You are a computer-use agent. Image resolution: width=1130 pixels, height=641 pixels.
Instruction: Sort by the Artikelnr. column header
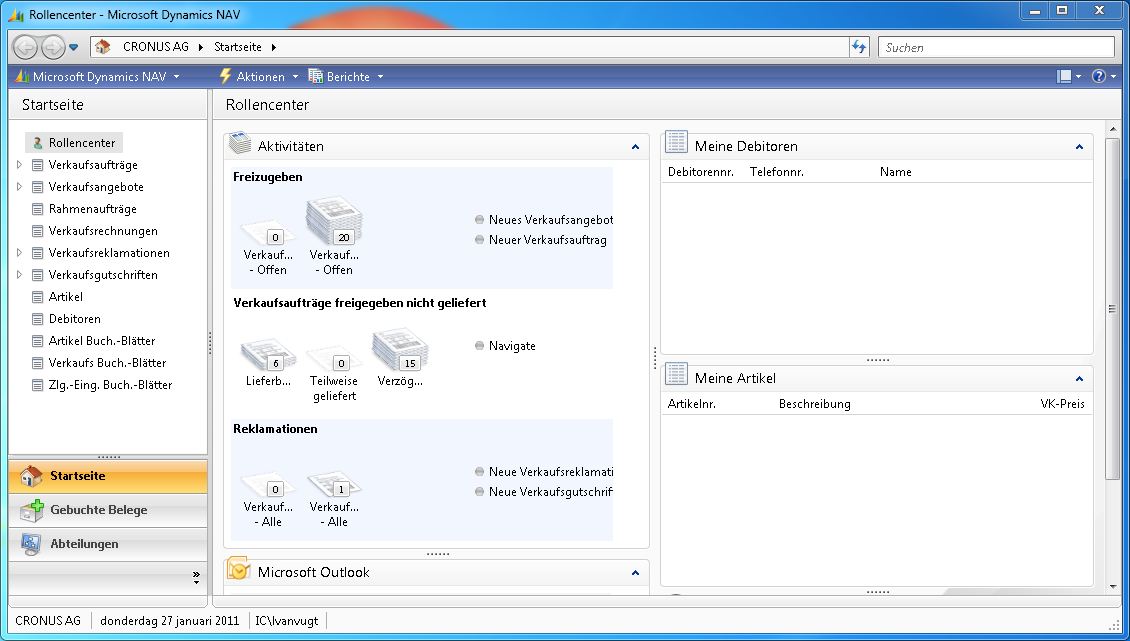click(692, 405)
